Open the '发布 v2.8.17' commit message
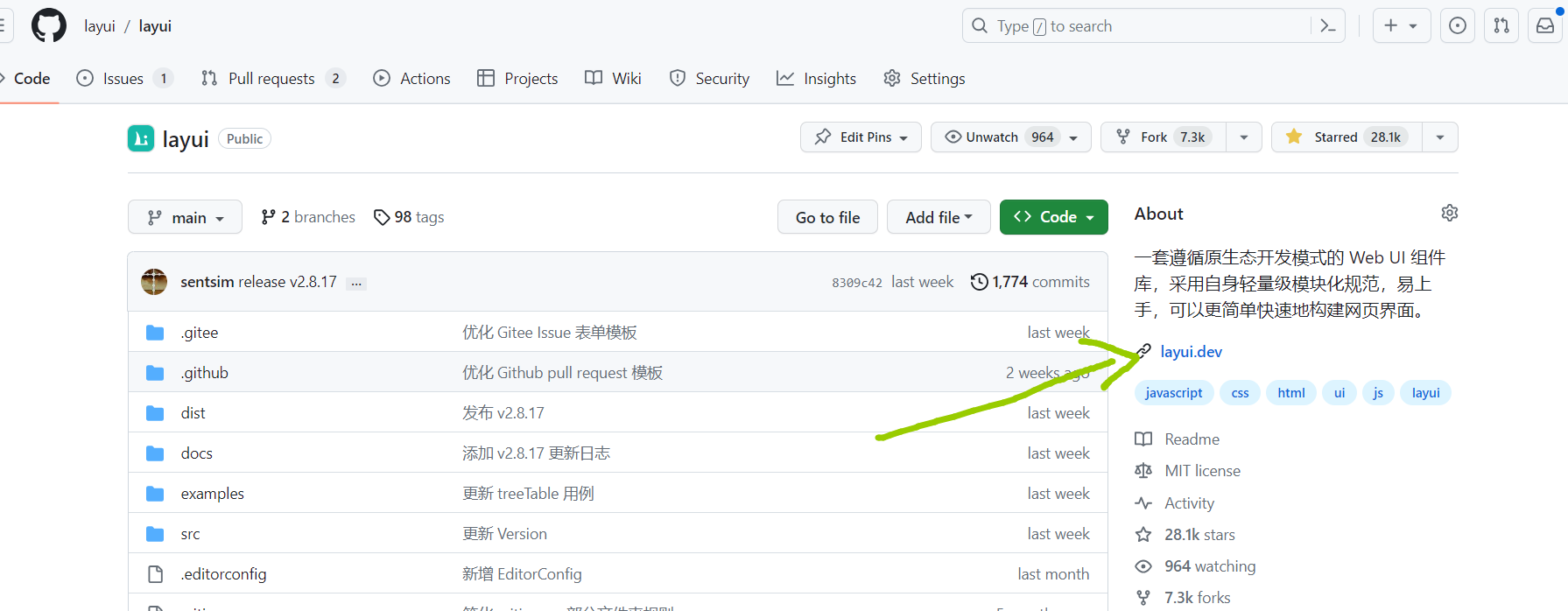Image resolution: width=1568 pixels, height=611 pixels. [503, 413]
